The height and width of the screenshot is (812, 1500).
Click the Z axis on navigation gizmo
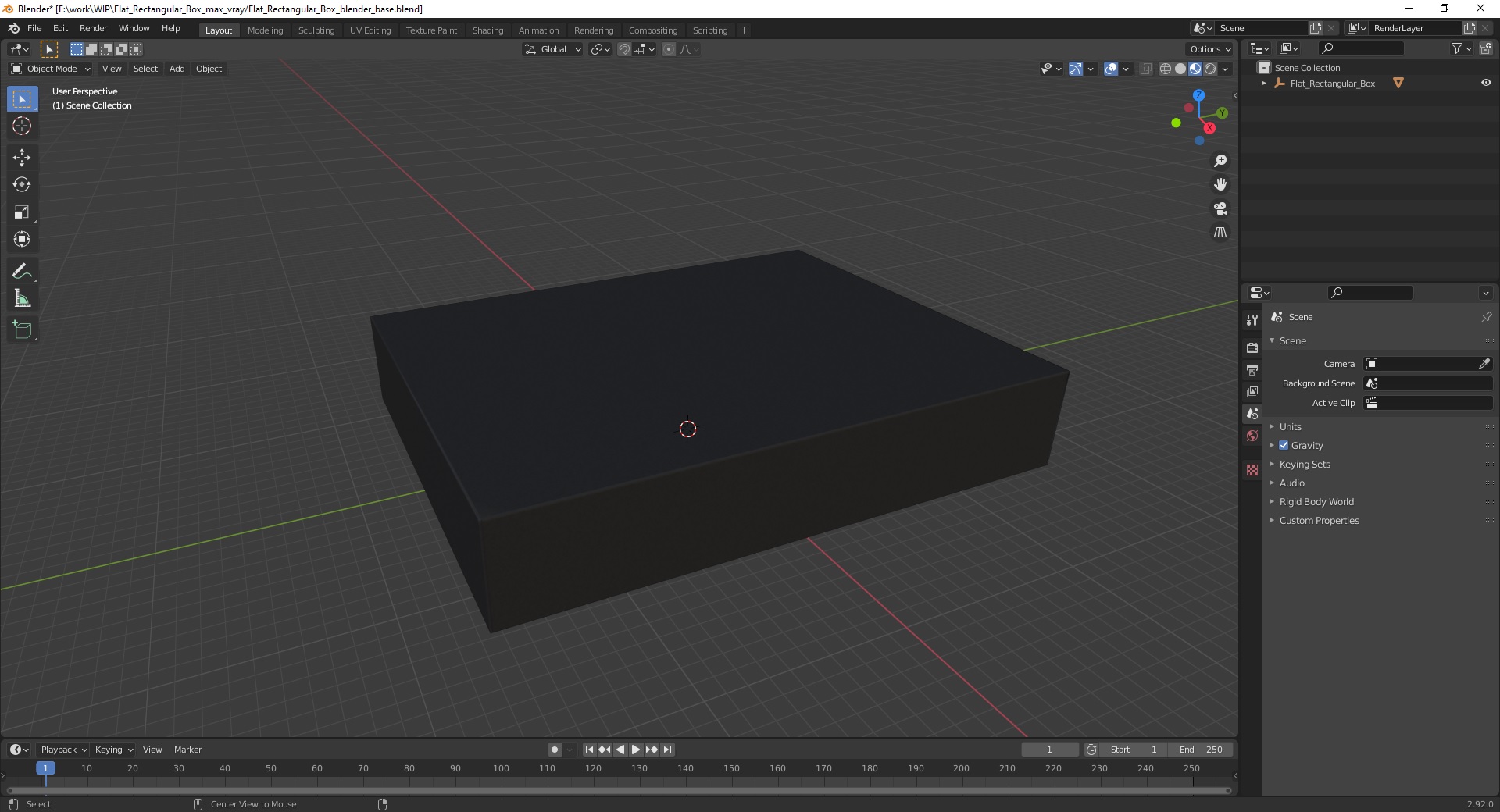[1198, 95]
